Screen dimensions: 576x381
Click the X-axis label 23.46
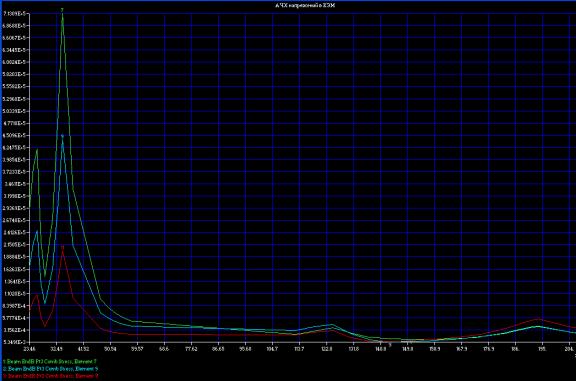(30, 348)
